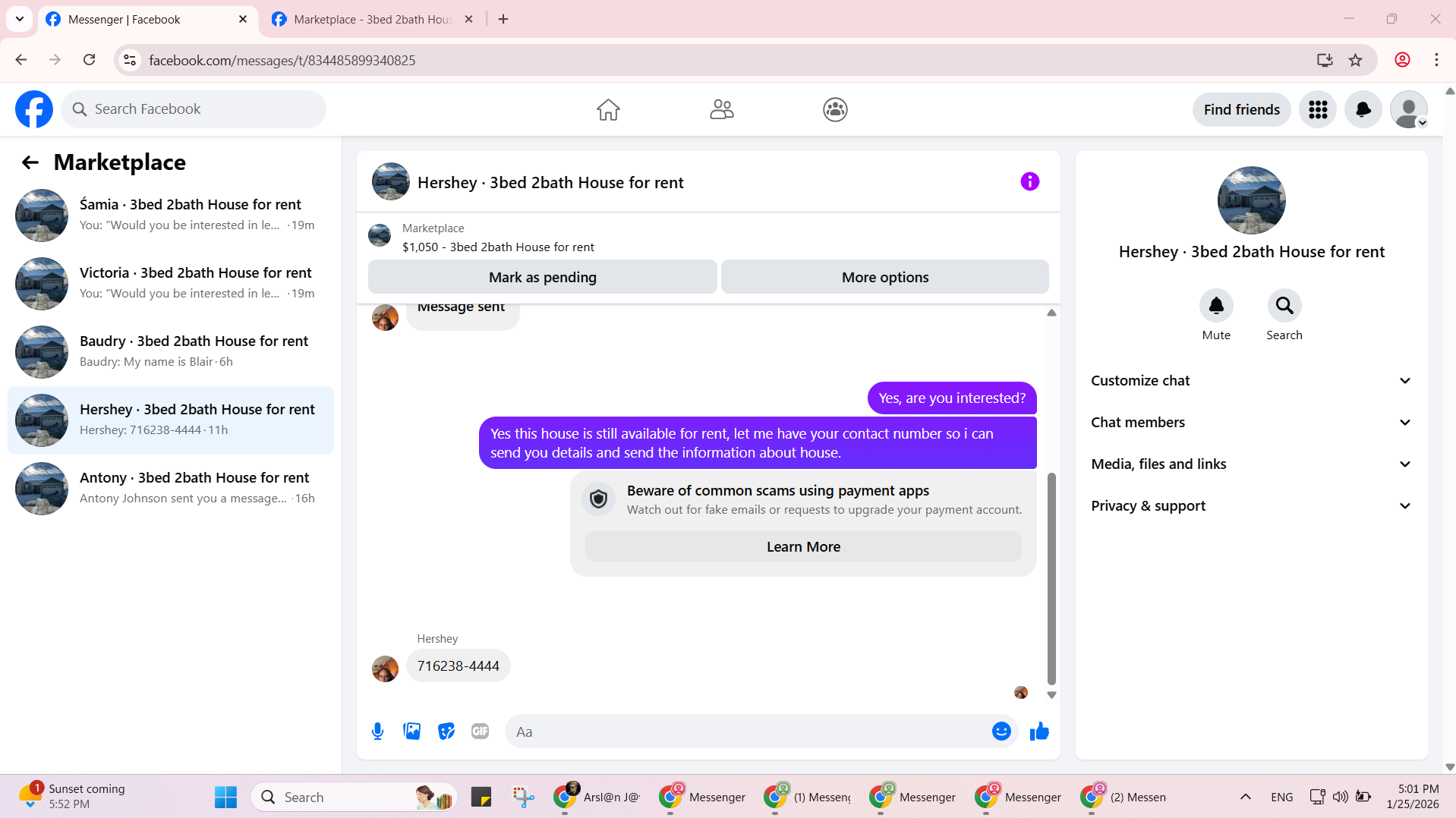The height and width of the screenshot is (818, 1456).
Task: Open Sticky Notes from the taskbar
Action: [481, 798]
